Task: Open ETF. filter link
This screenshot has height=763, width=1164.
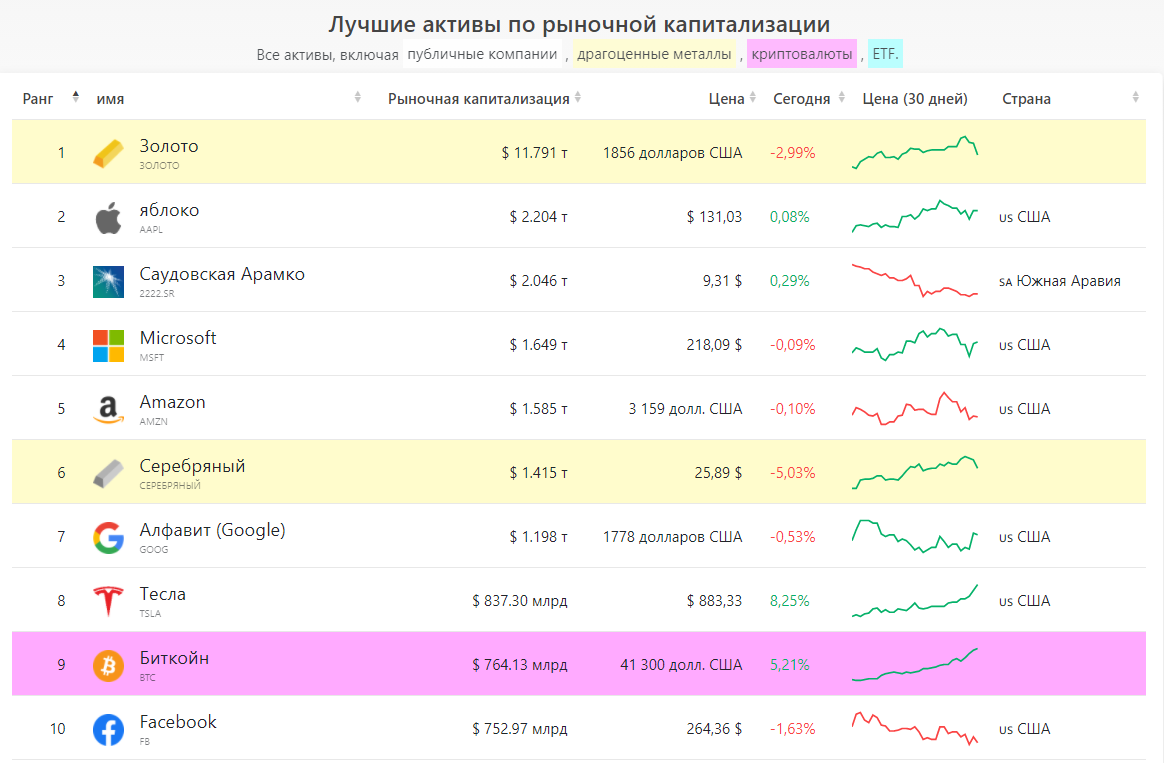Action: point(885,54)
